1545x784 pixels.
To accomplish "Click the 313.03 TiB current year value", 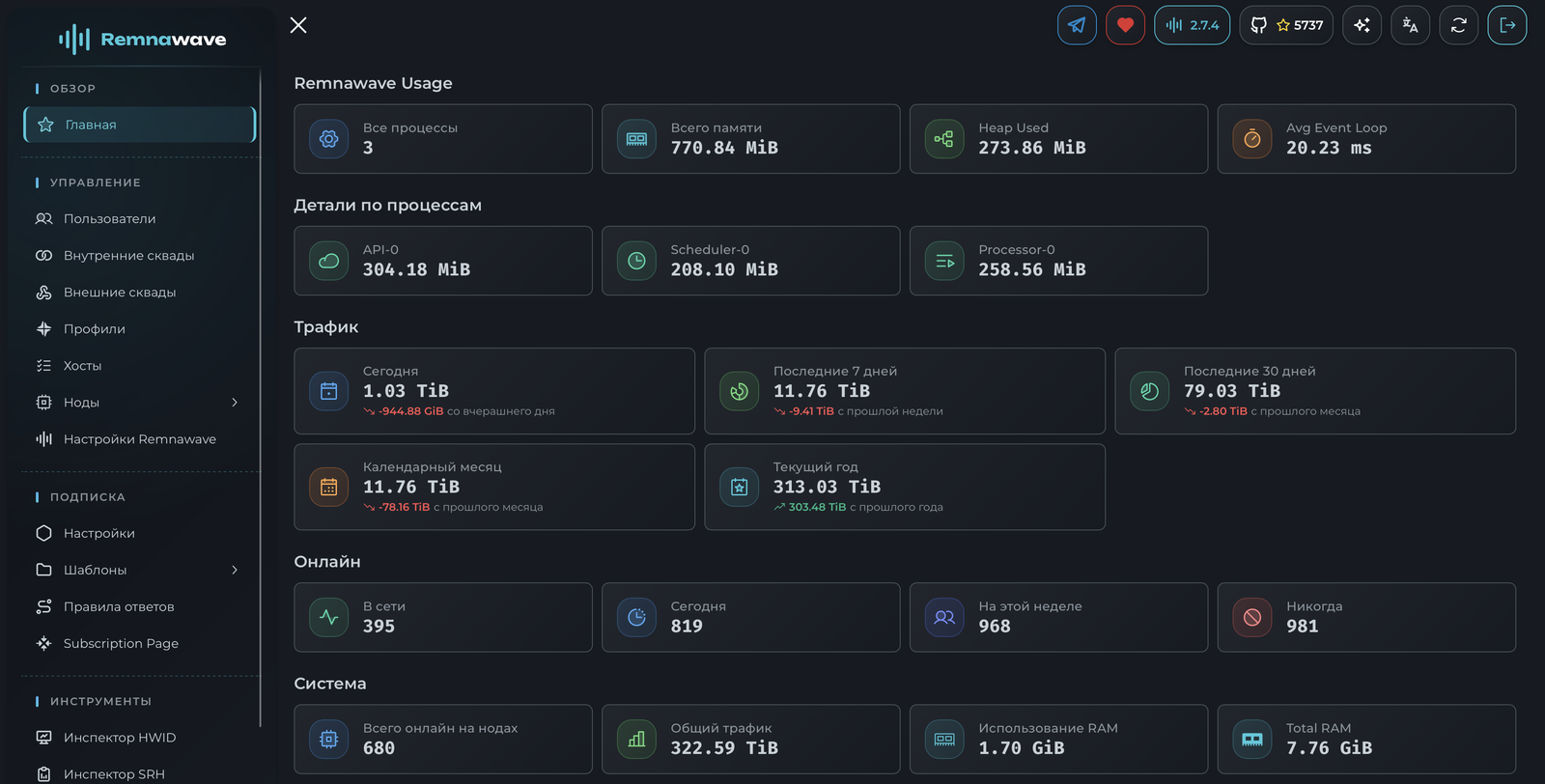I will pyautogui.click(x=827, y=487).
